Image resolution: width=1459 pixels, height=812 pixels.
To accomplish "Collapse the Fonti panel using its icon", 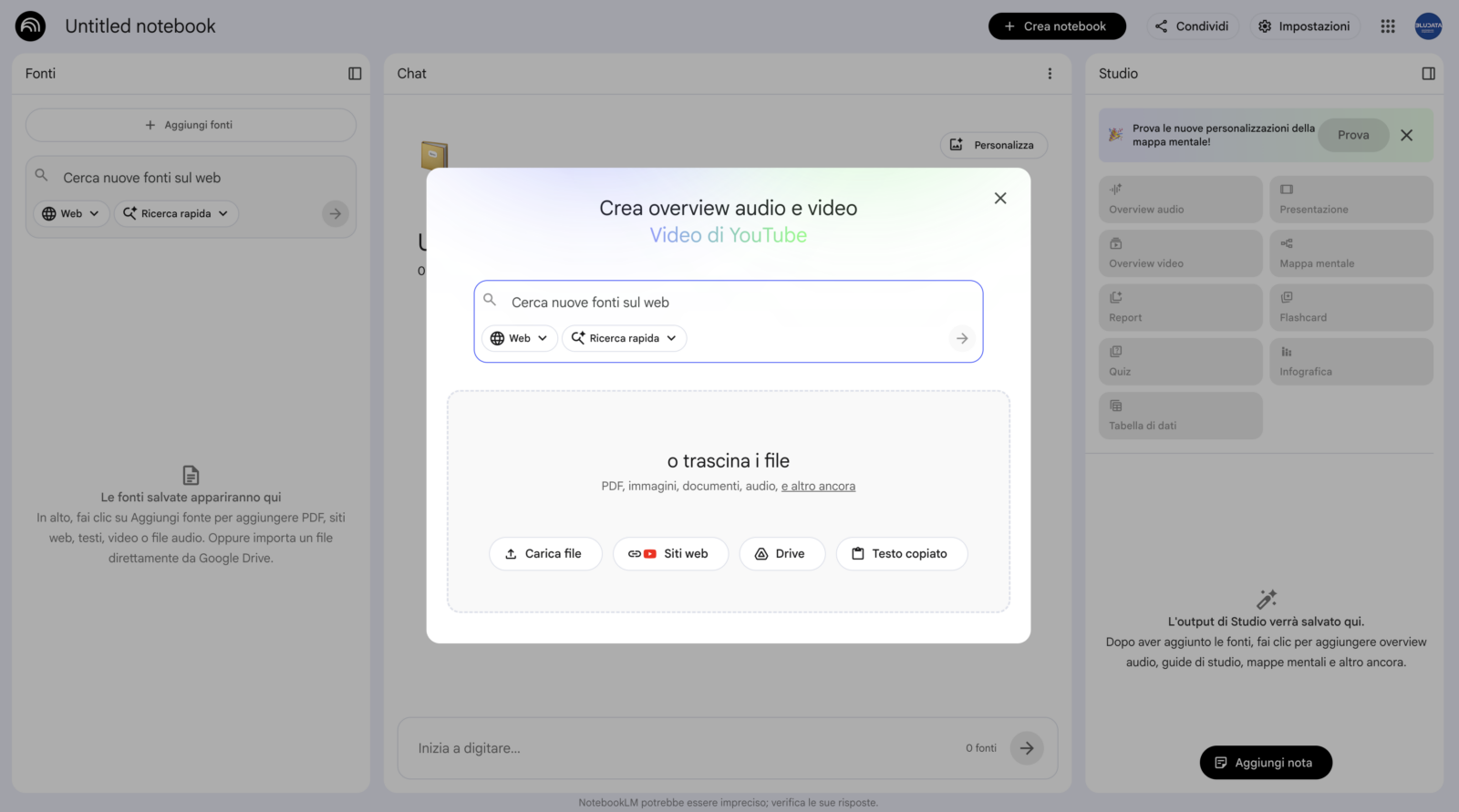I will coord(355,74).
